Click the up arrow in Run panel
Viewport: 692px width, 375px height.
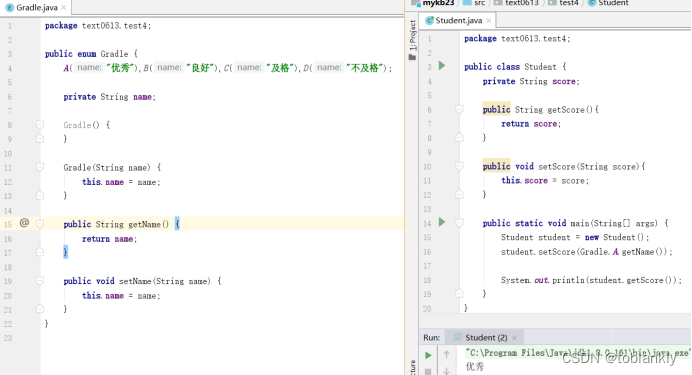click(447, 354)
